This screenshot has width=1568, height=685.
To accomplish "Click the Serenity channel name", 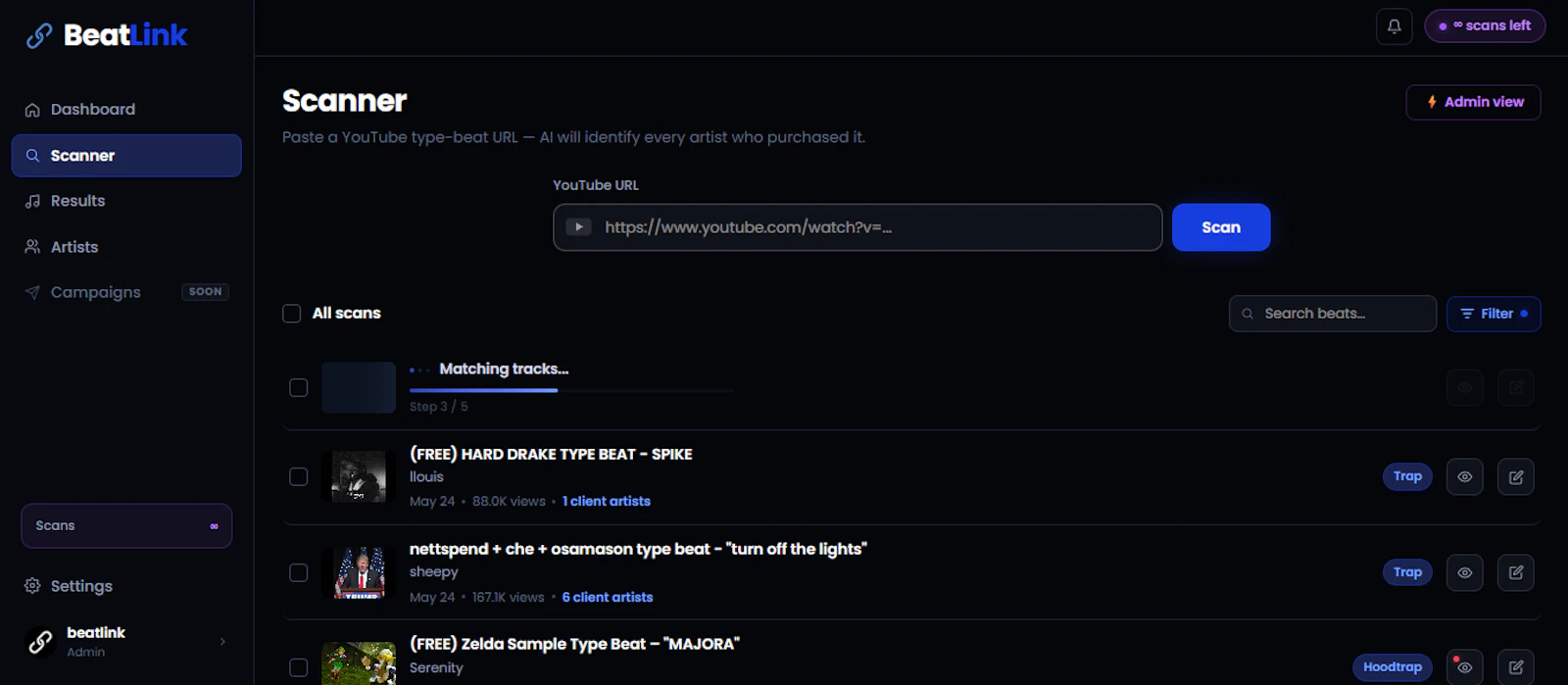I will [x=436, y=668].
